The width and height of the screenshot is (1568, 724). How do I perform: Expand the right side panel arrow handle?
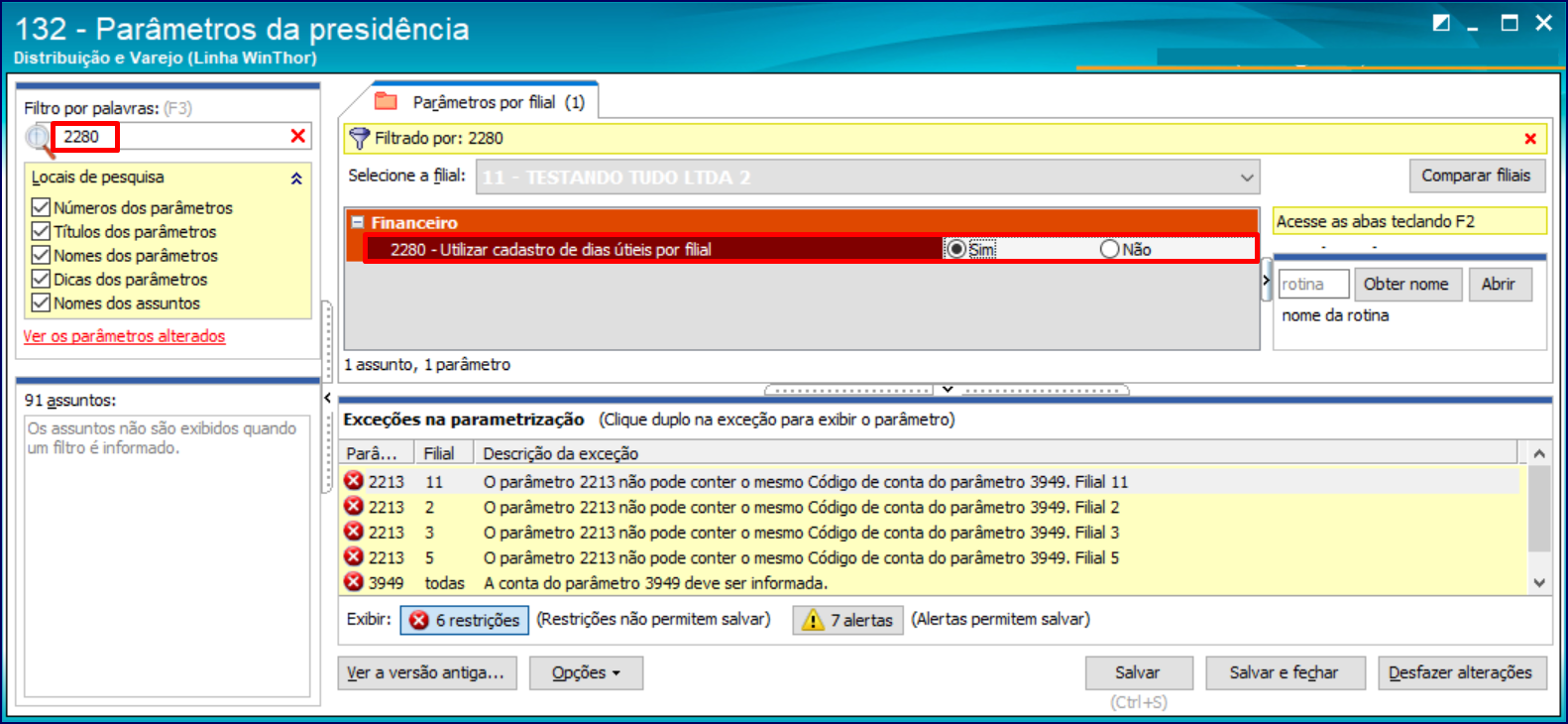(1266, 282)
